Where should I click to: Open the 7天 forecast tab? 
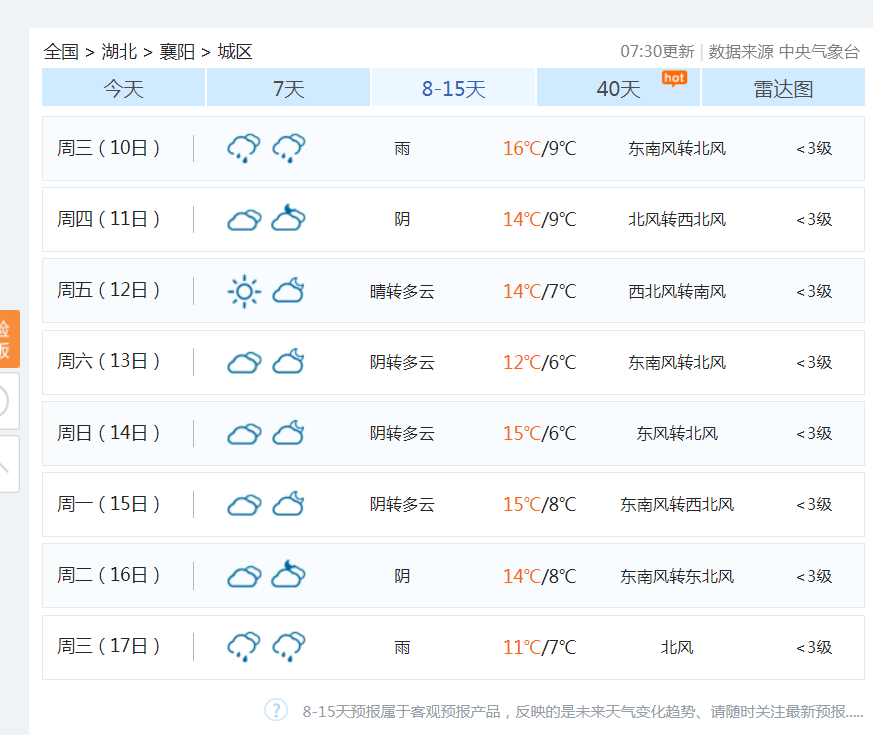pyautogui.click(x=288, y=89)
